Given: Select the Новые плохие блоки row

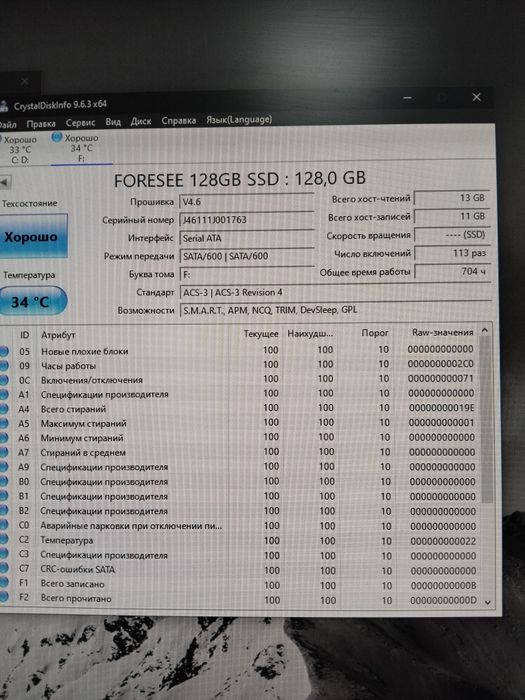Looking at the screenshot, I should [x=240, y=350].
